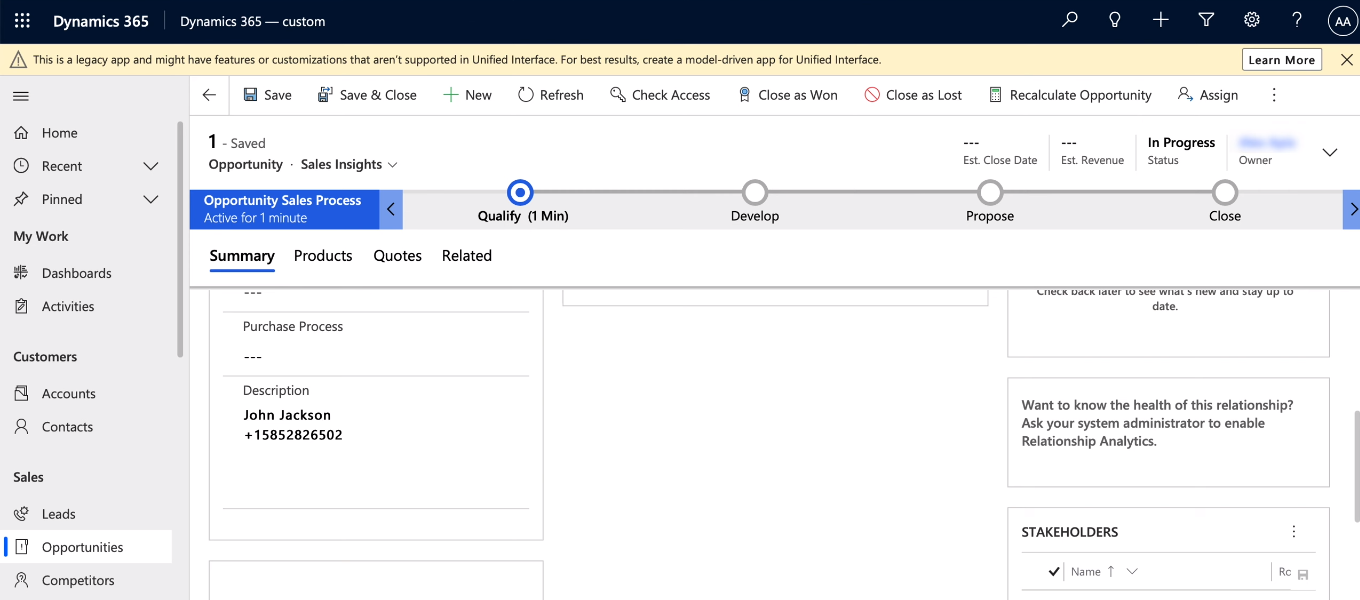This screenshot has width=1360, height=600.
Task: Open the AA user account avatar
Action: point(1342,21)
